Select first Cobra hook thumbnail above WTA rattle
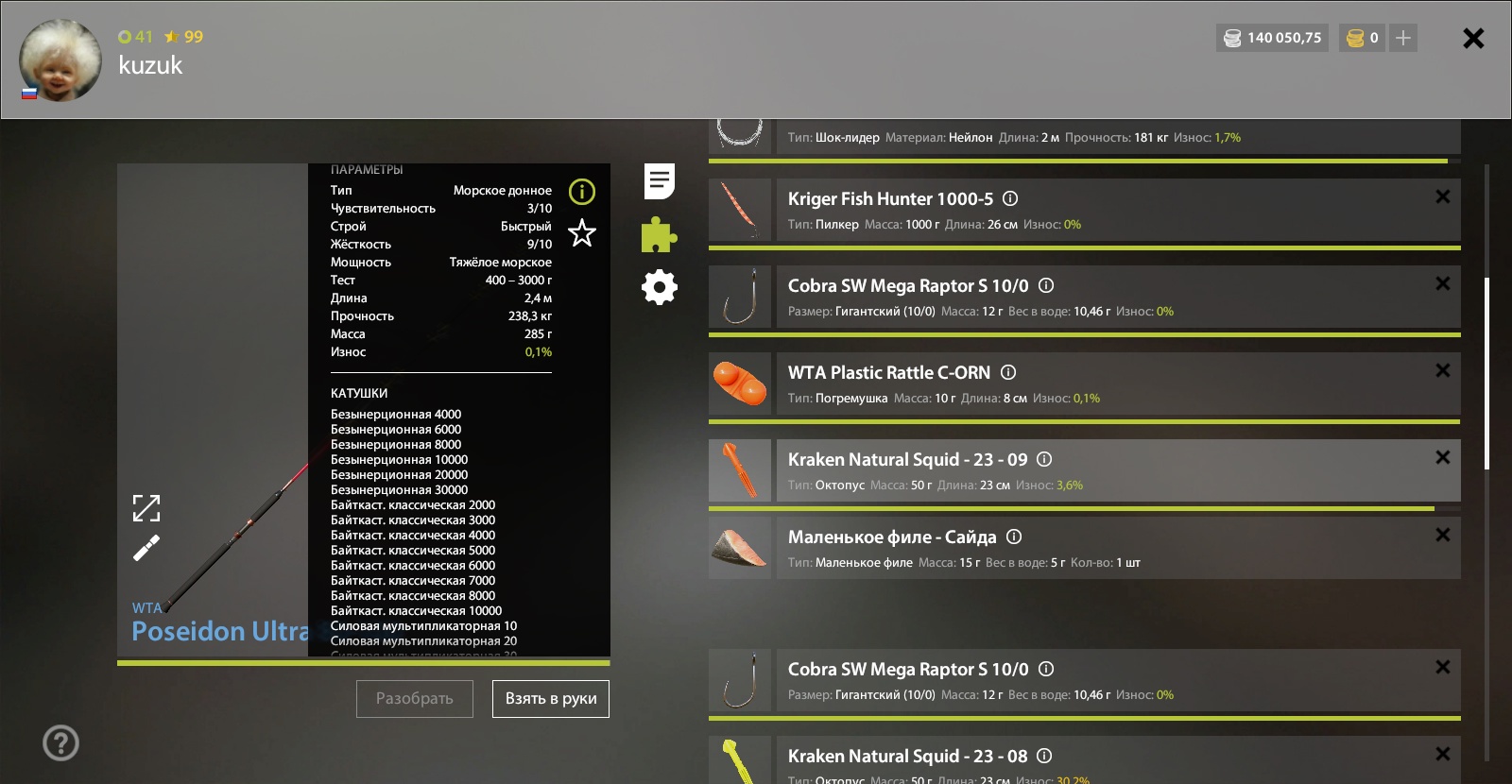The height and width of the screenshot is (784, 1512). 740,297
